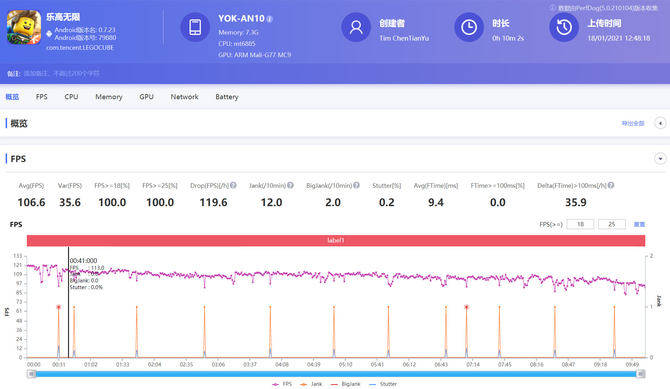Click help icon next to Delta(FTime)>100ms
The height and width of the screenshot is (389, 670).
[x=611, y=185]
